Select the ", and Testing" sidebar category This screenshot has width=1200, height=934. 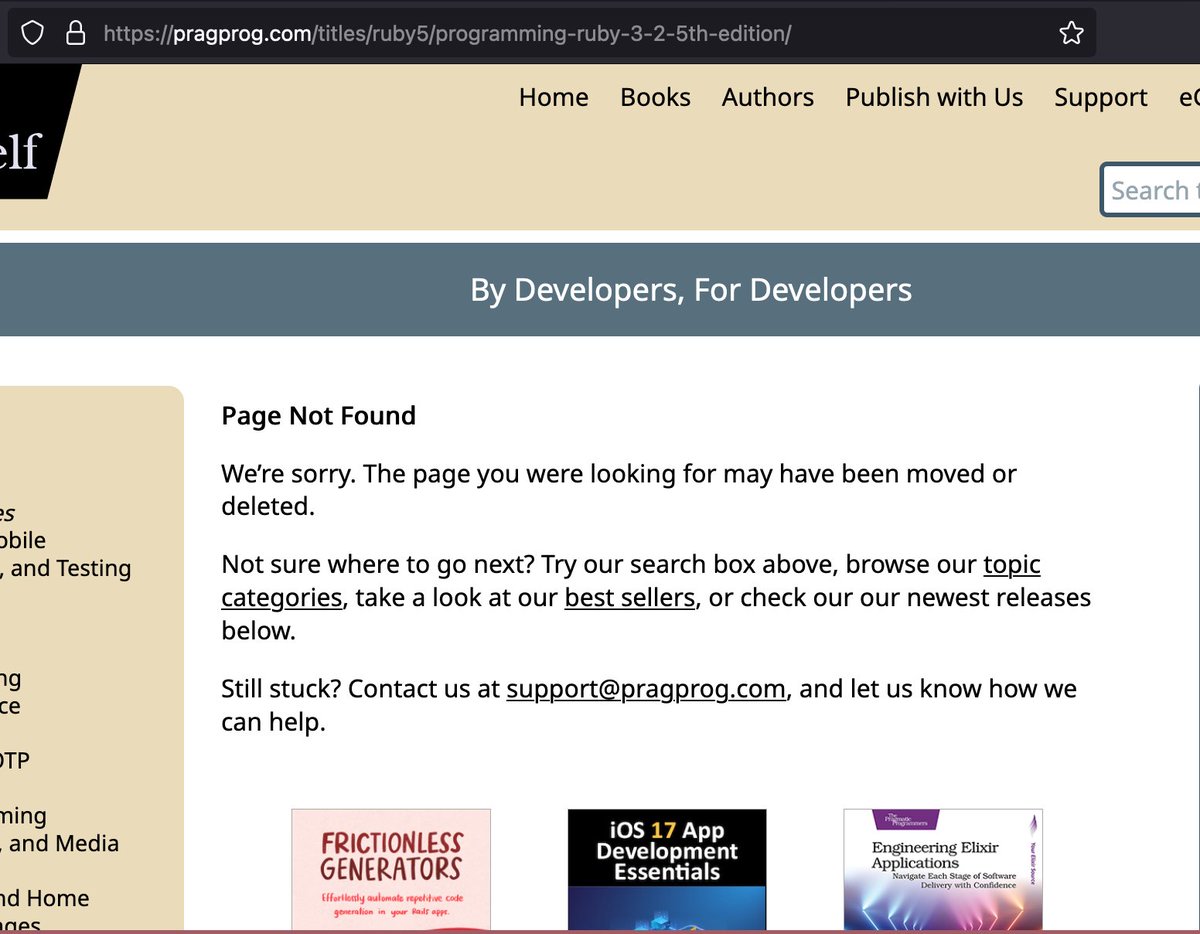[66, 568]
